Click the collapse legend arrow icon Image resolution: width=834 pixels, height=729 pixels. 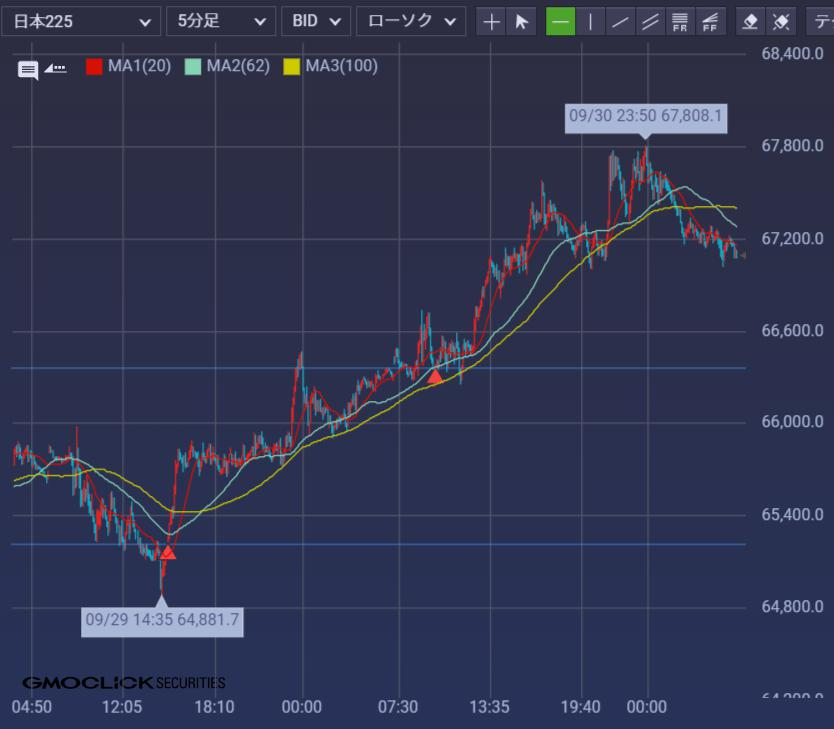click(x=55, y=68)
